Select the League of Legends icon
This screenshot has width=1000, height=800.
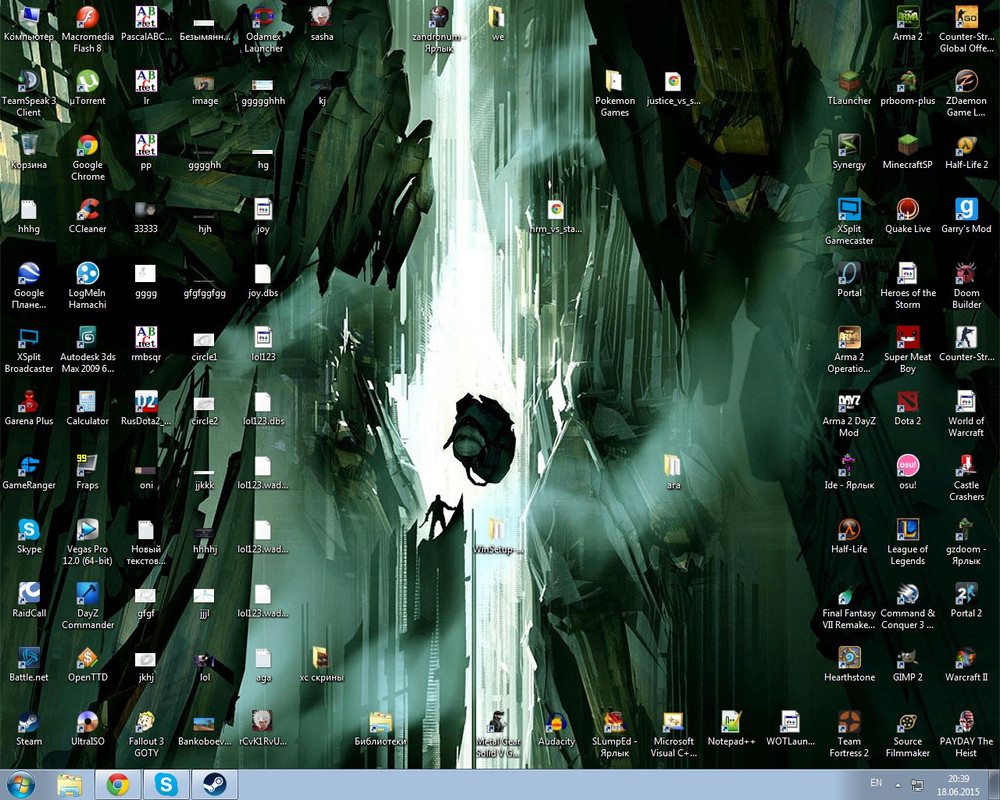908,542
